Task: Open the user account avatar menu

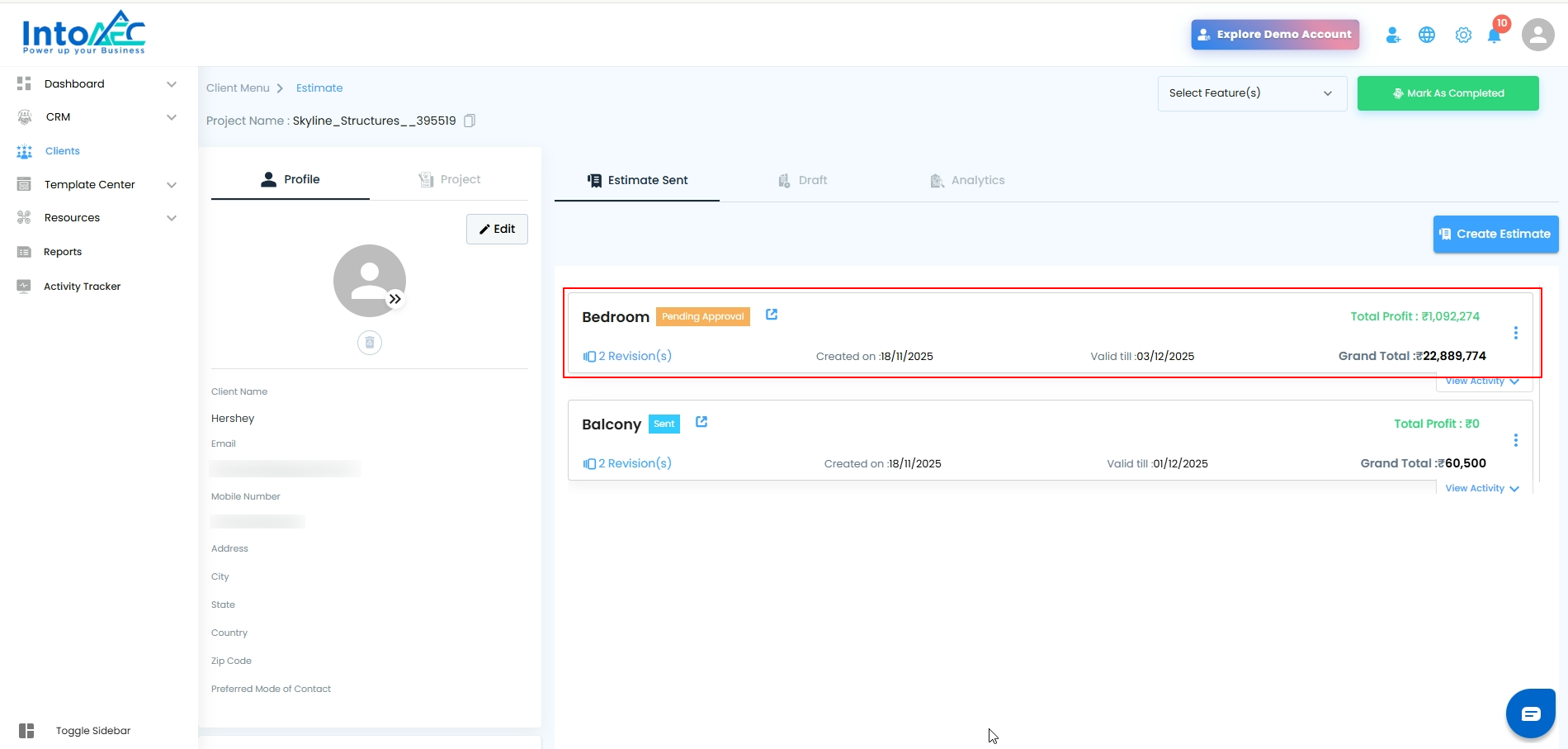Action: pyautogui.click(x=1538, y=35)
